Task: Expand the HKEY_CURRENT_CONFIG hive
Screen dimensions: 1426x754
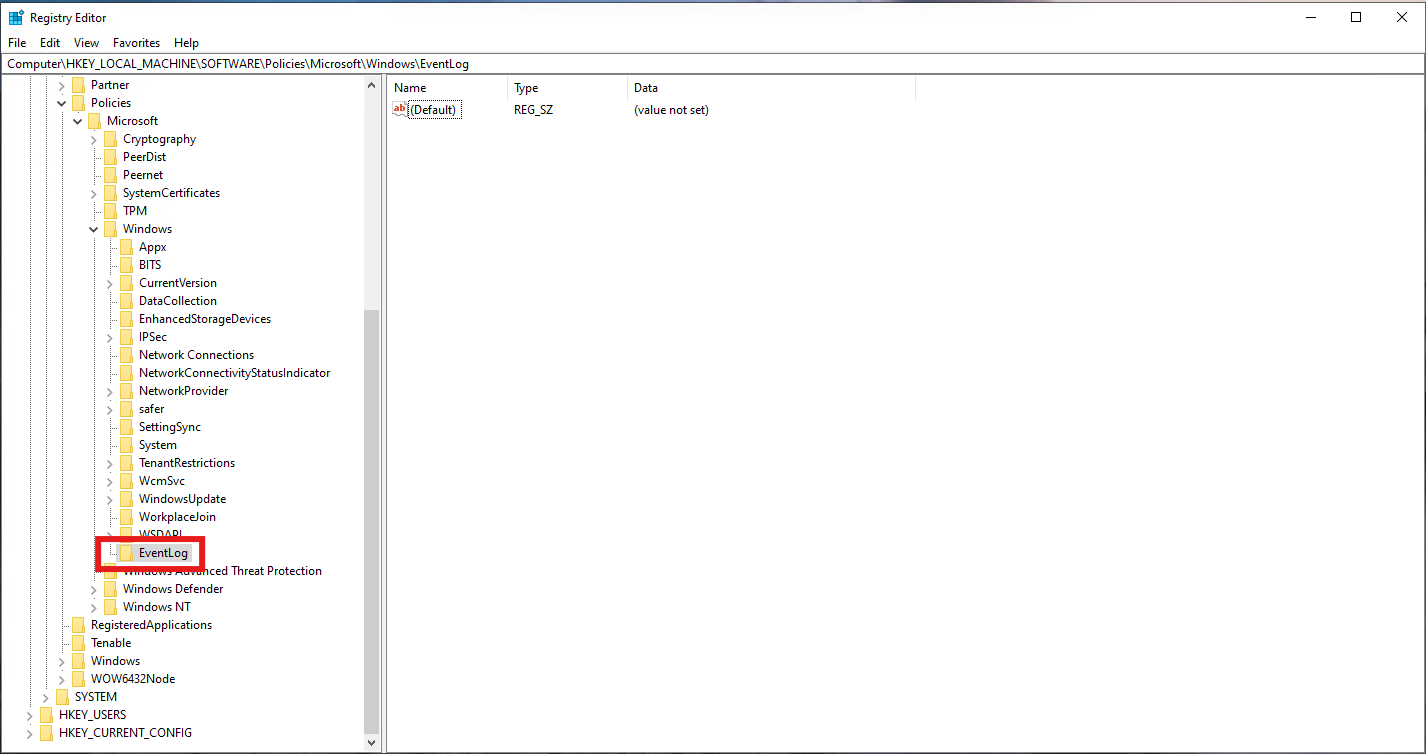Action: coord(30,733)
